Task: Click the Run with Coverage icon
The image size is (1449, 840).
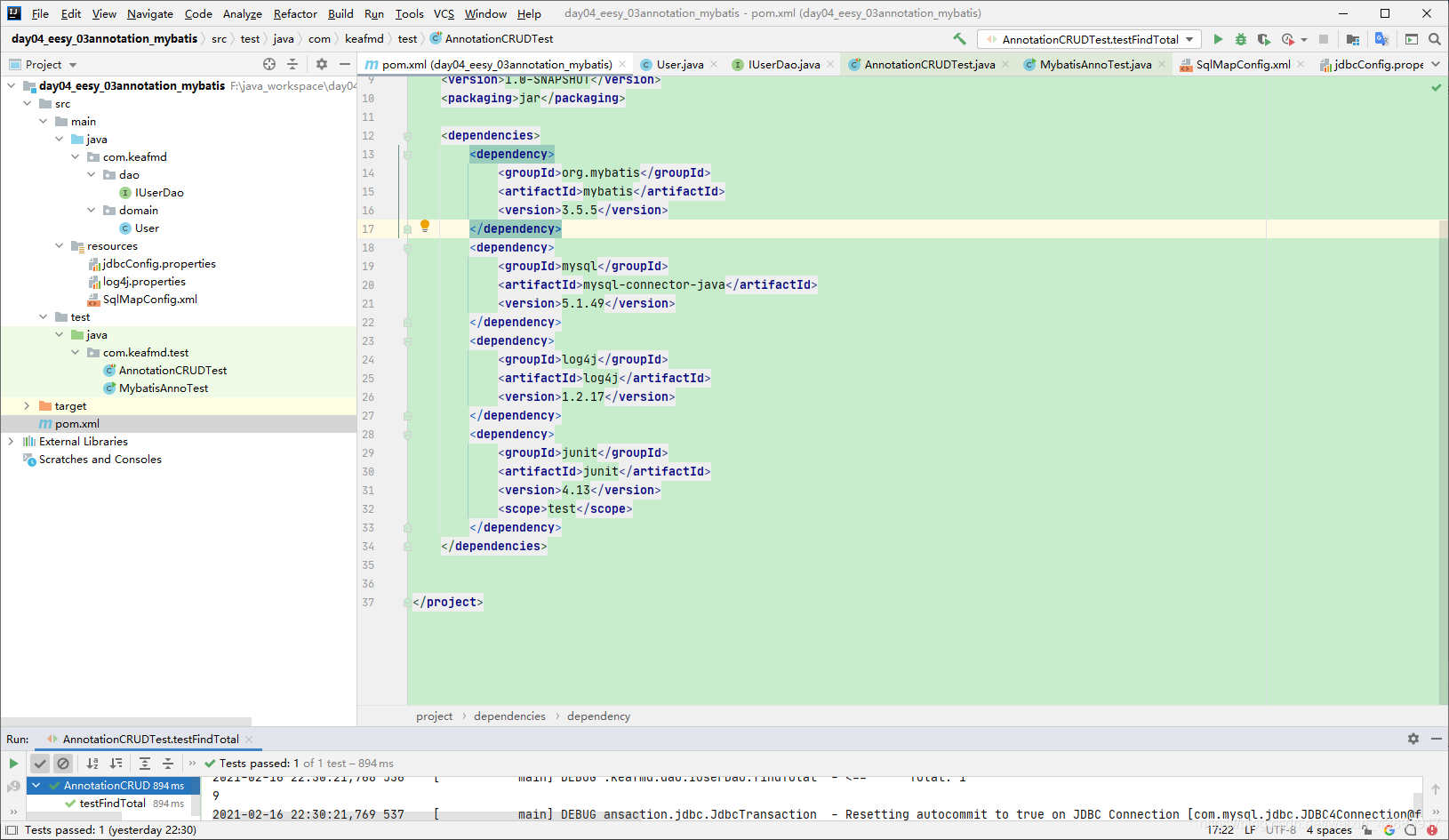Action: point(1263,39)
